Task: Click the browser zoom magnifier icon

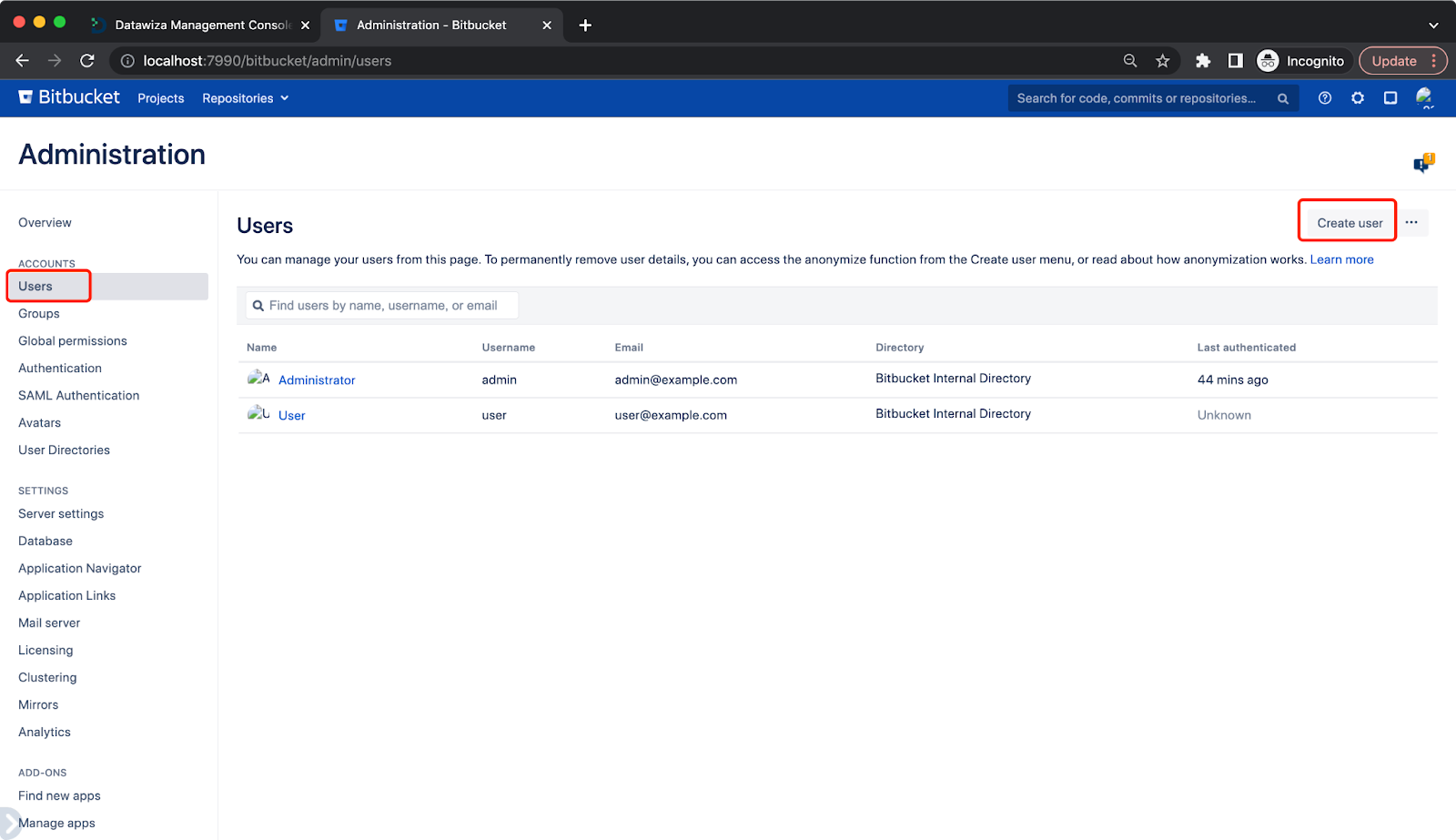Action: (x=1130, y=61)
